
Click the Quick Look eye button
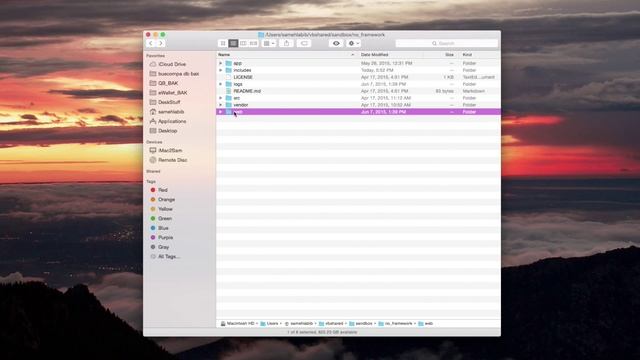(336, 43)
